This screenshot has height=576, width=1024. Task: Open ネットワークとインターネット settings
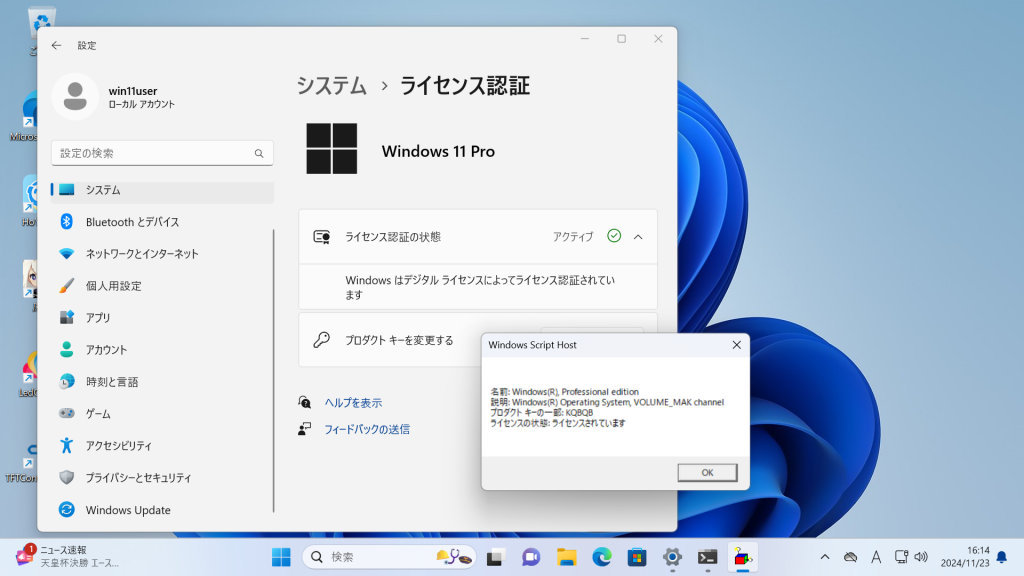coord(162,254)
